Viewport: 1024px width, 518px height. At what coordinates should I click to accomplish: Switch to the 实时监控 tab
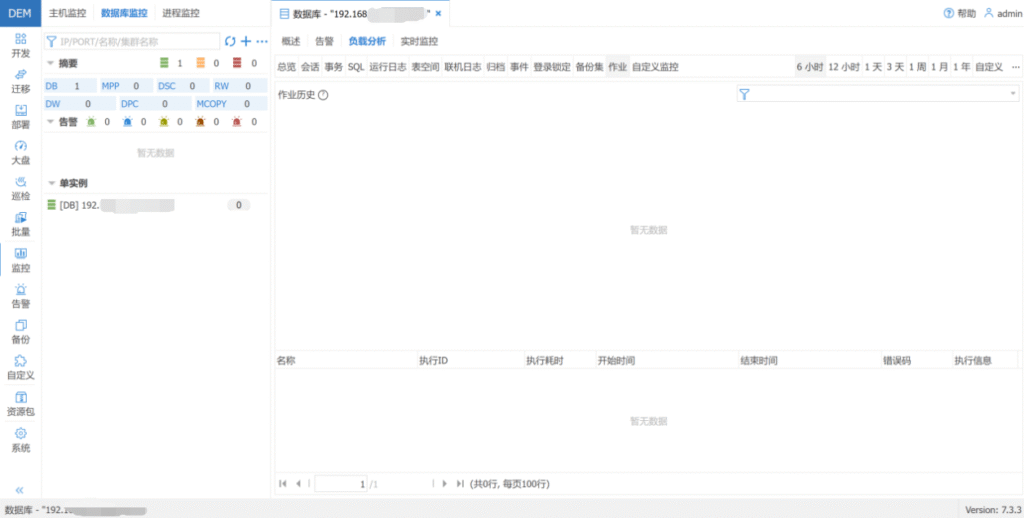(x=419, y=41)
